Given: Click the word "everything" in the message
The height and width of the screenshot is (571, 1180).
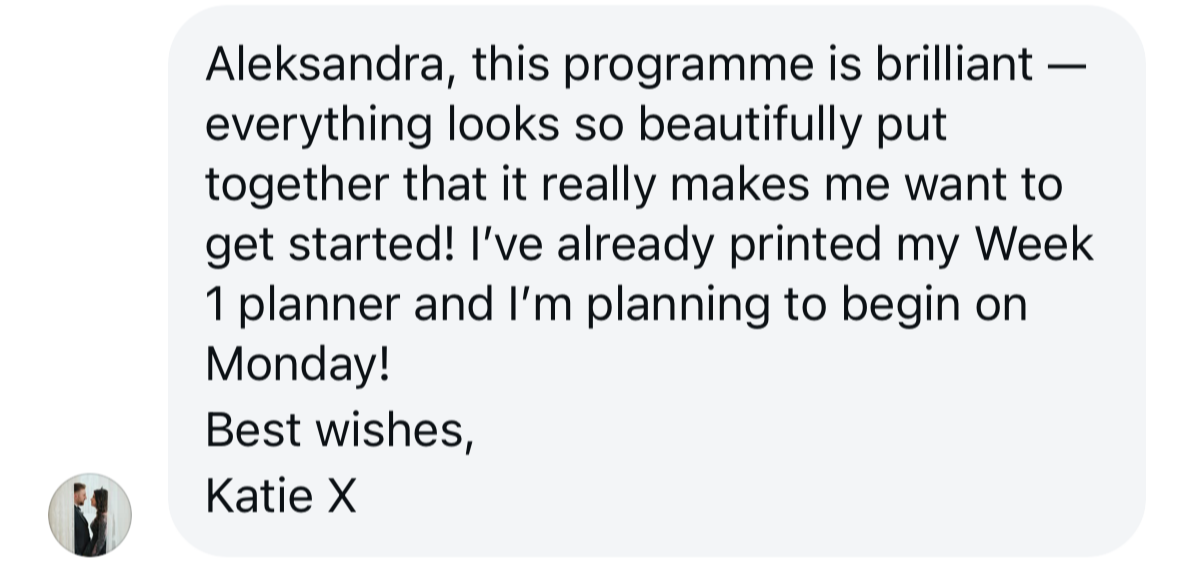Looking at the screenshot, I should click(x=319, y=127).
